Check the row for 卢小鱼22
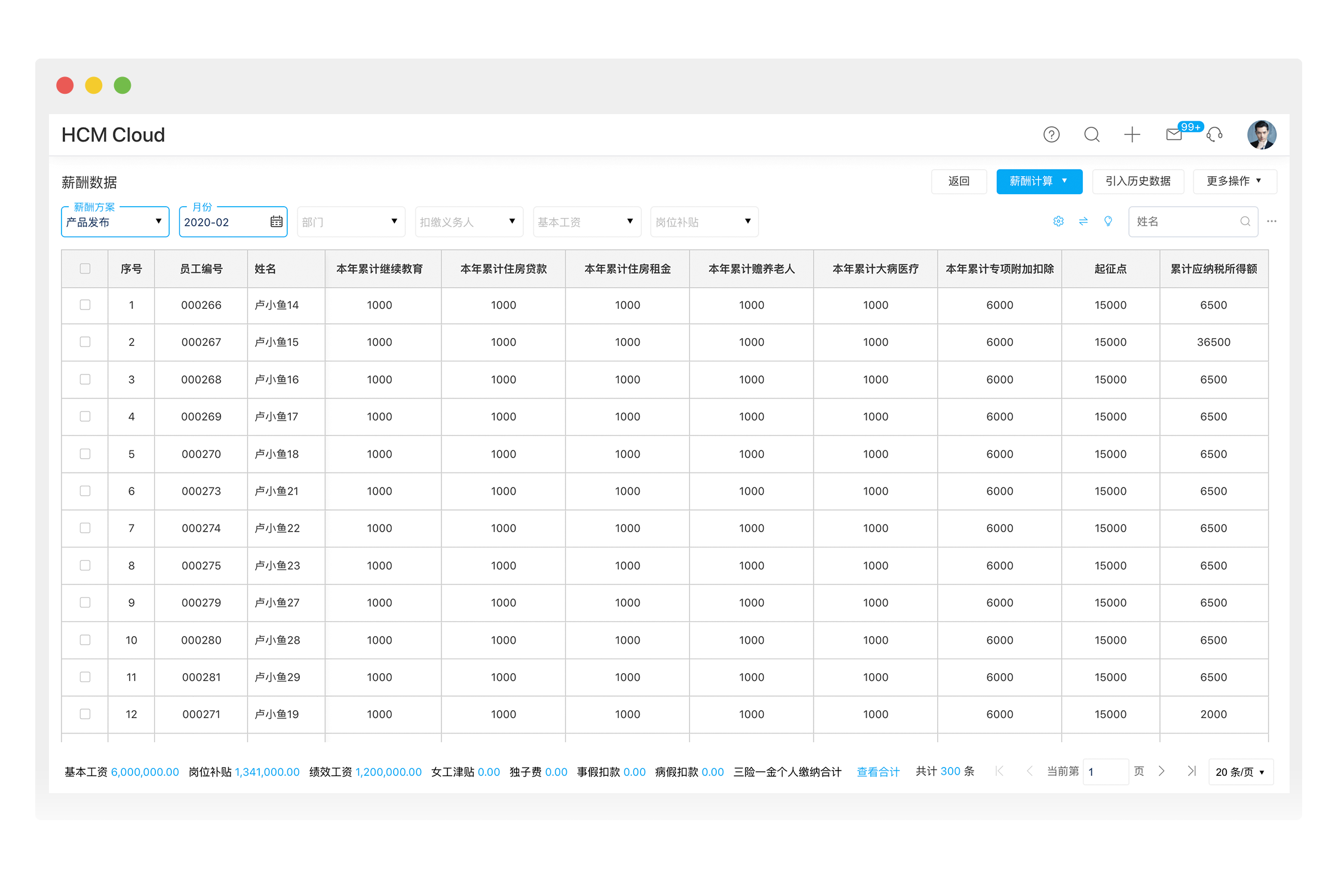This screenshot has width=1338, height=896. (x=85, y=528)
